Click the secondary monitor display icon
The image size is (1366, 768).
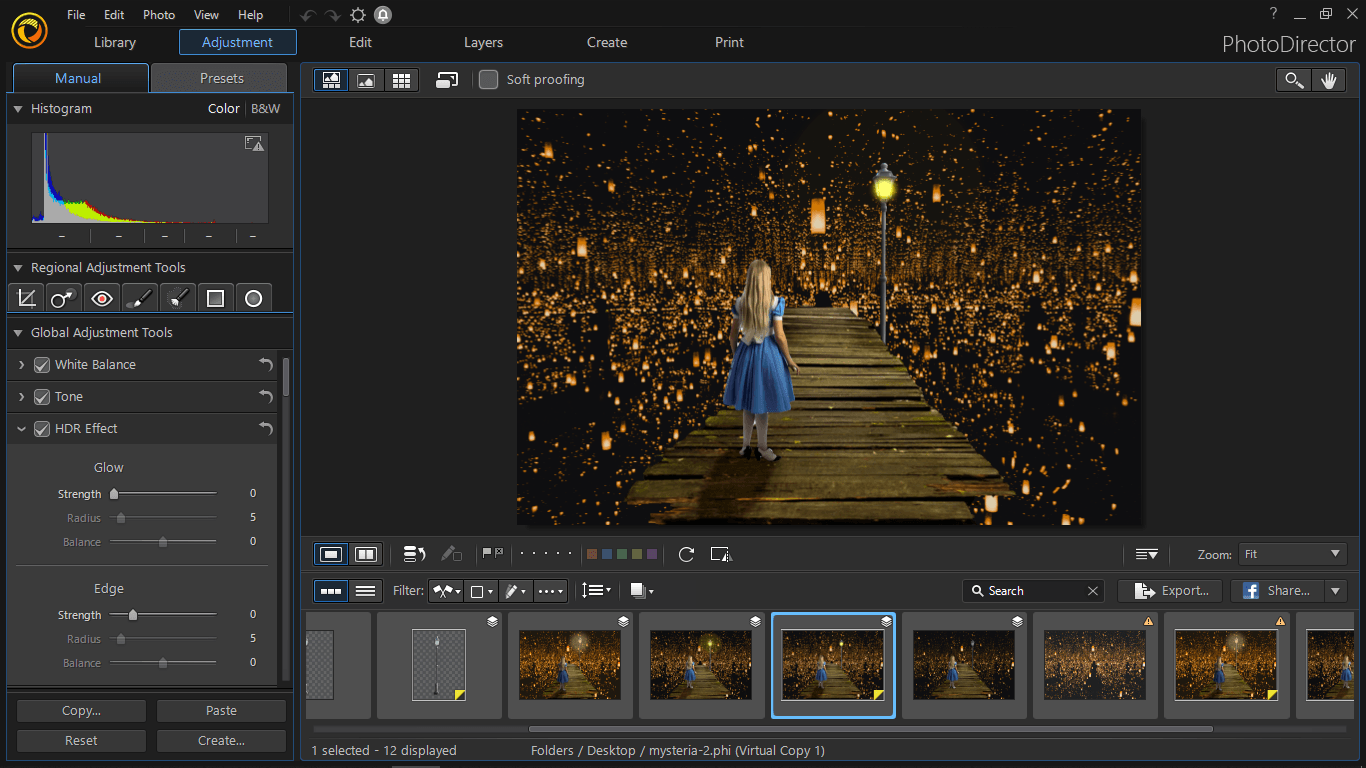click(x=447, y=80)
